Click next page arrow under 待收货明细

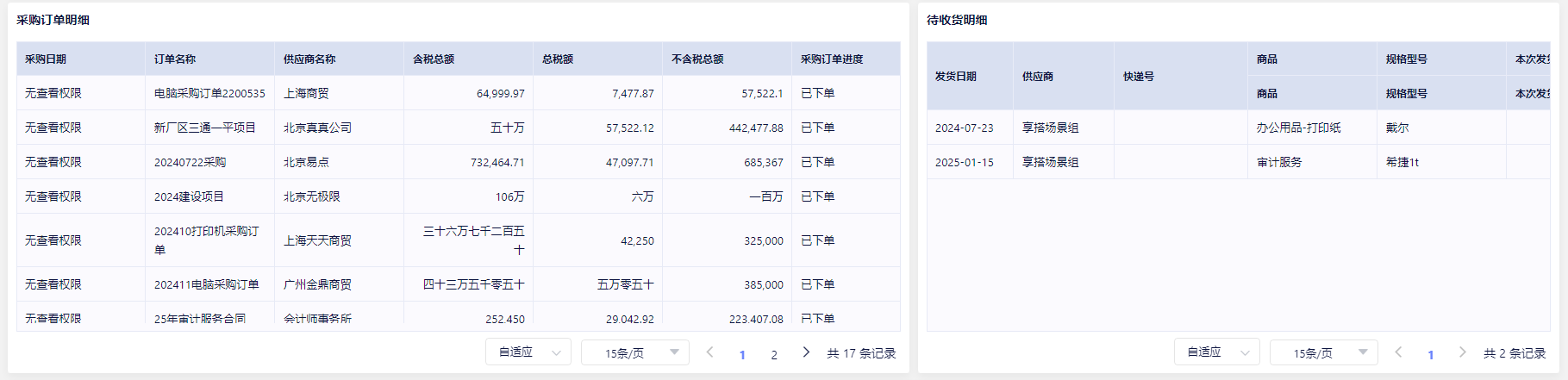point(1462,352)
